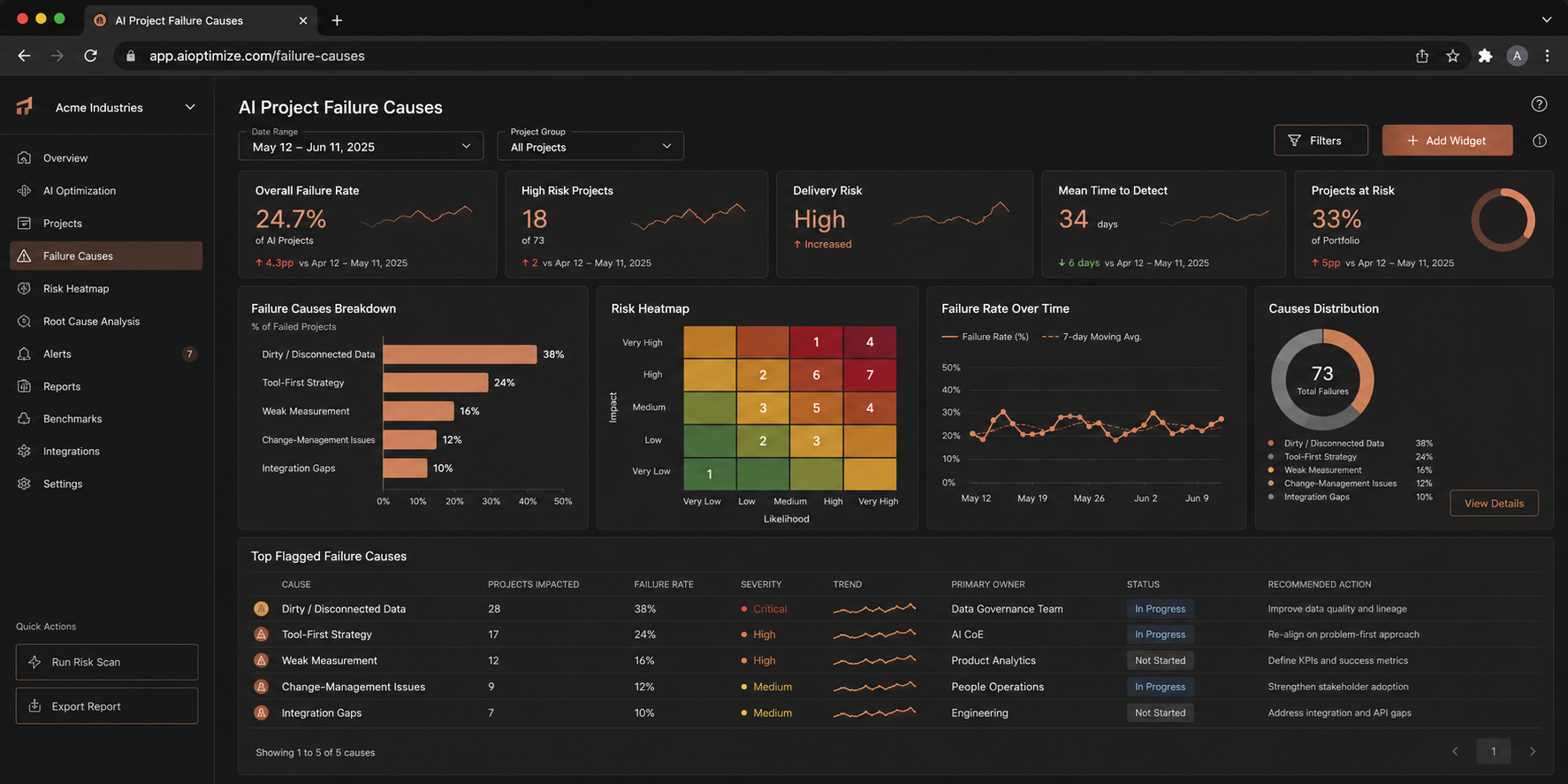1568x784 pixels.
Task: Select page 1 in table pagination
Action: (x=1494, y=751)
